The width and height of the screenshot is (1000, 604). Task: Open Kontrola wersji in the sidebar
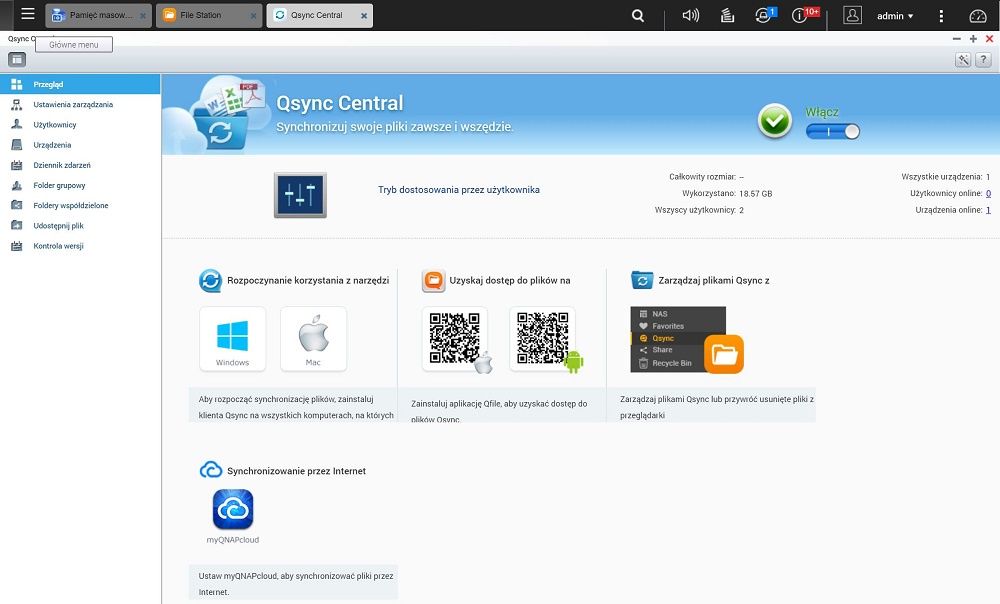pyautogui.click(x=80, y=246)
